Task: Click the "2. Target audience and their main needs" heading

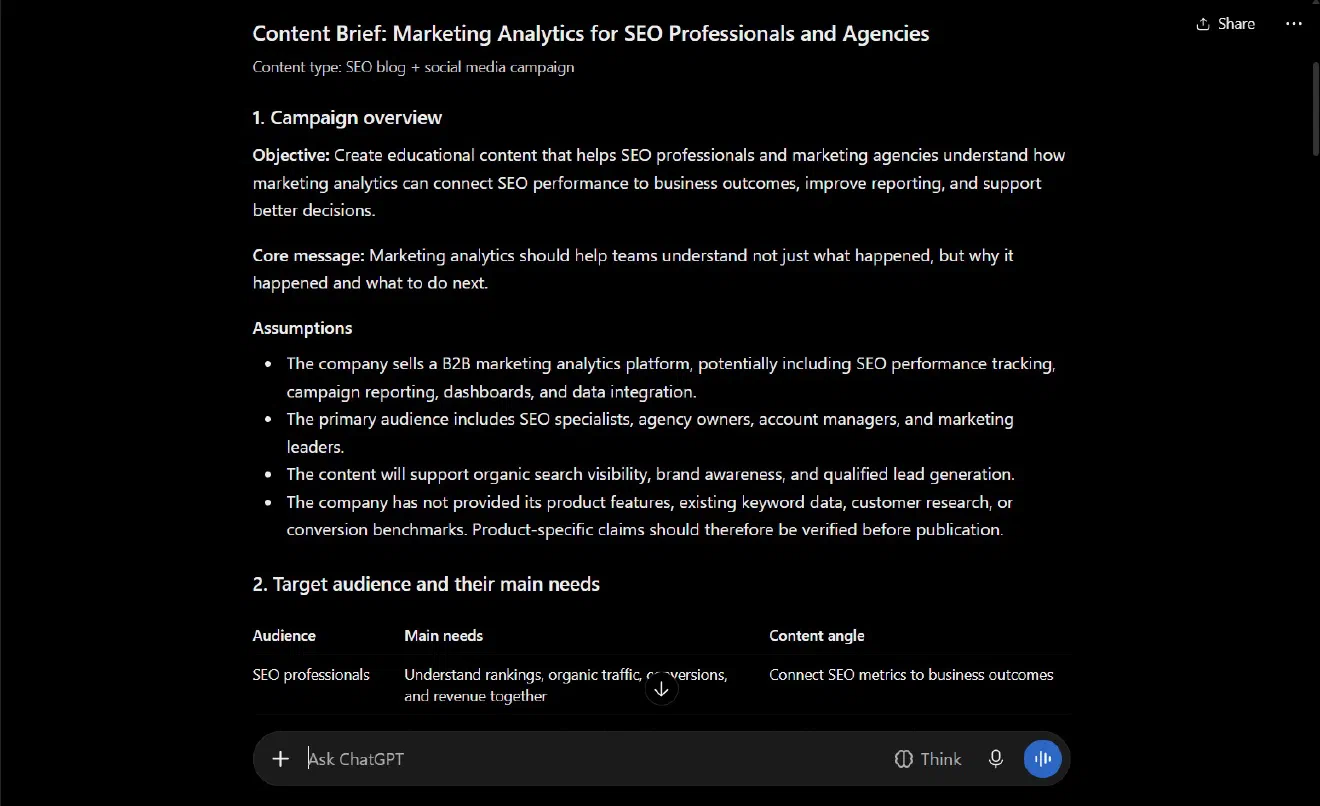Action: click(426, 584)
